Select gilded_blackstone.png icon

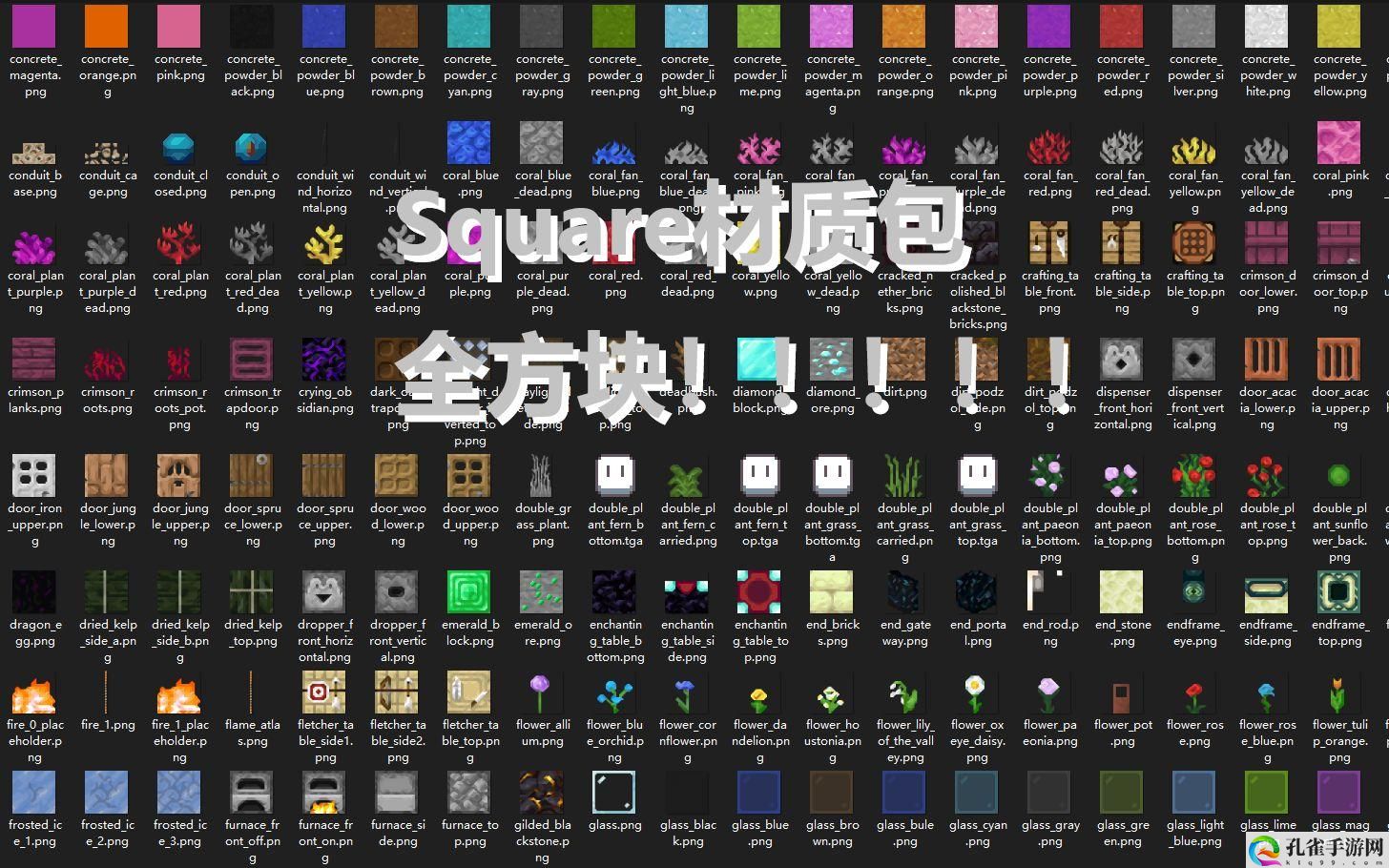(542, 793)
